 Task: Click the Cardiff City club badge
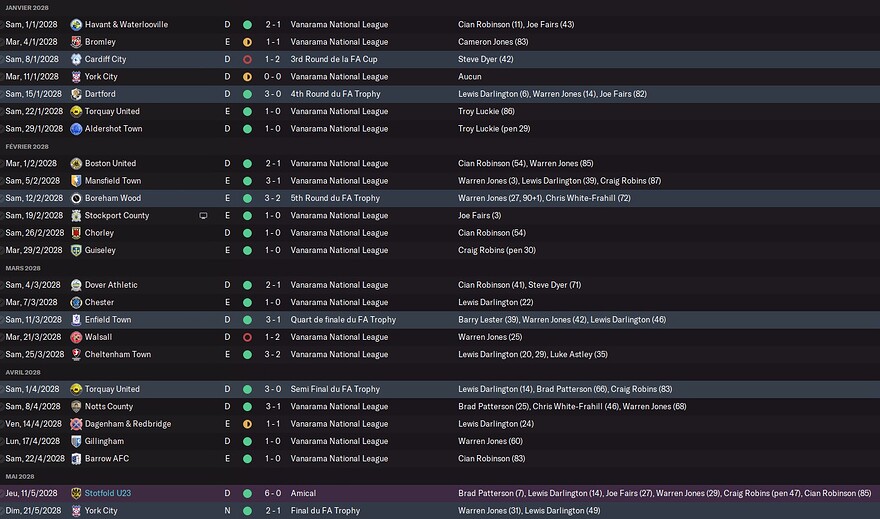tap(76, 59)
